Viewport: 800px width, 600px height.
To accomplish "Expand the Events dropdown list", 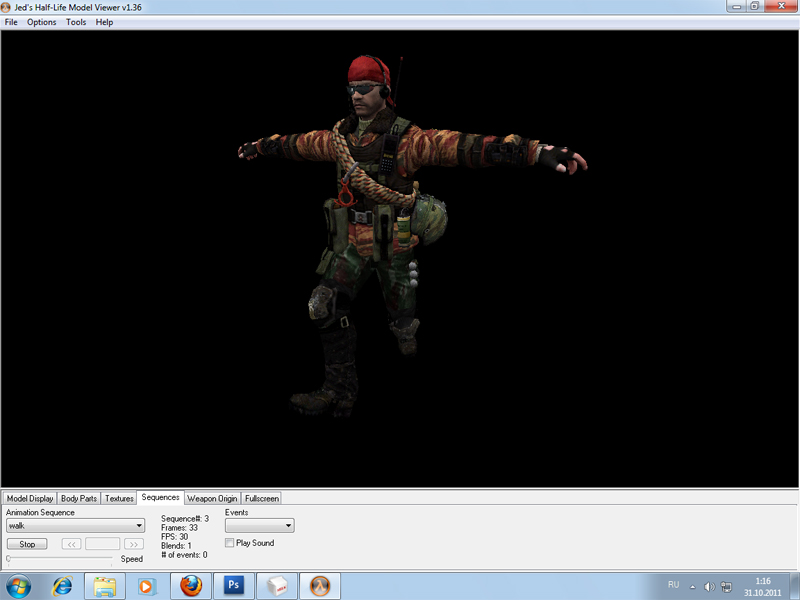I will point(259,525).
